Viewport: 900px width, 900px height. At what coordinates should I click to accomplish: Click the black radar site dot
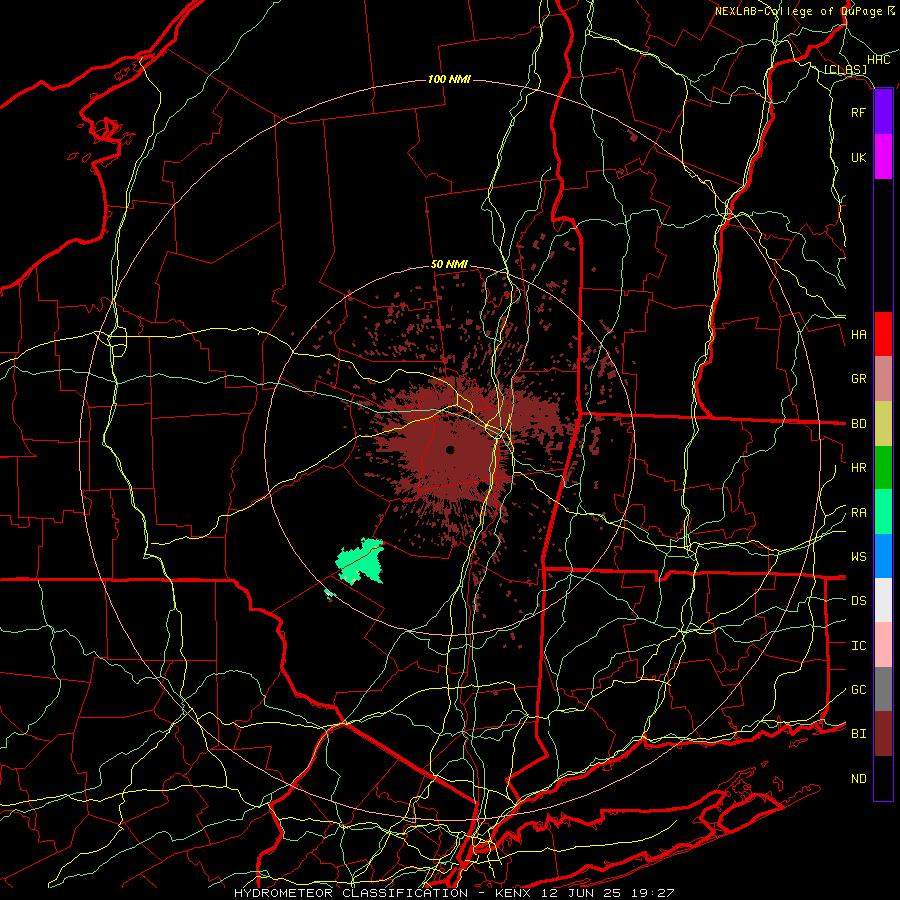coord(450,449)
